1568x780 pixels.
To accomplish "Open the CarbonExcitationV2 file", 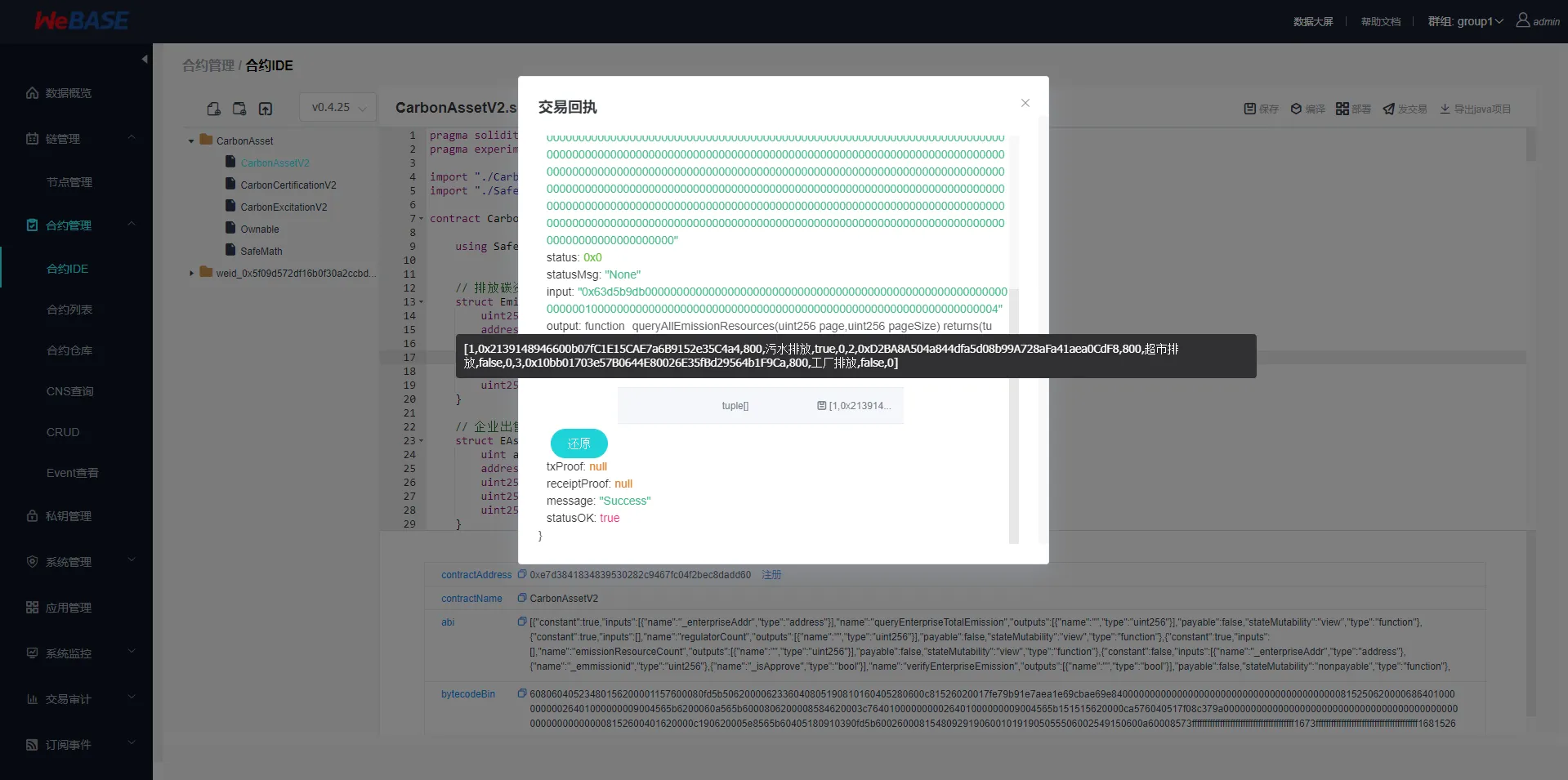I will (x=284, y=207).
